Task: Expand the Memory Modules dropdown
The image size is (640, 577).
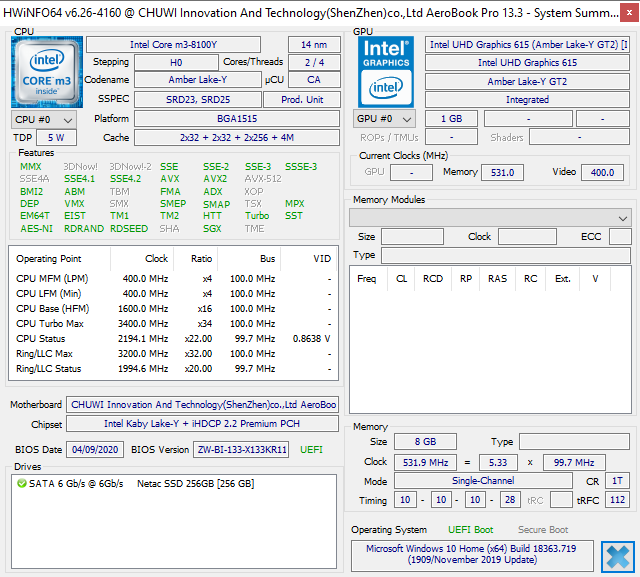Action: 490,218
